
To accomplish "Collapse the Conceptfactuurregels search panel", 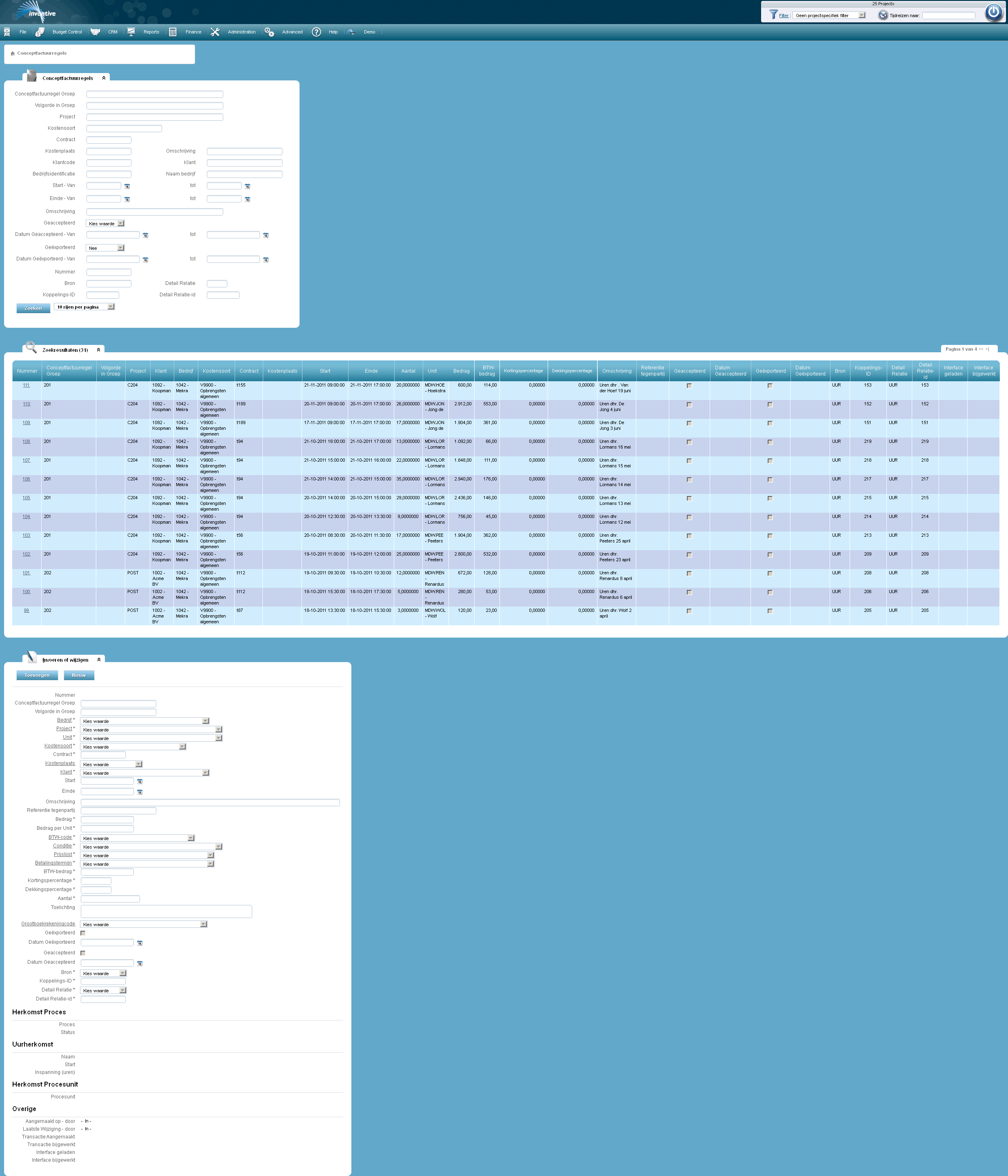I will [x=104, y=78].
